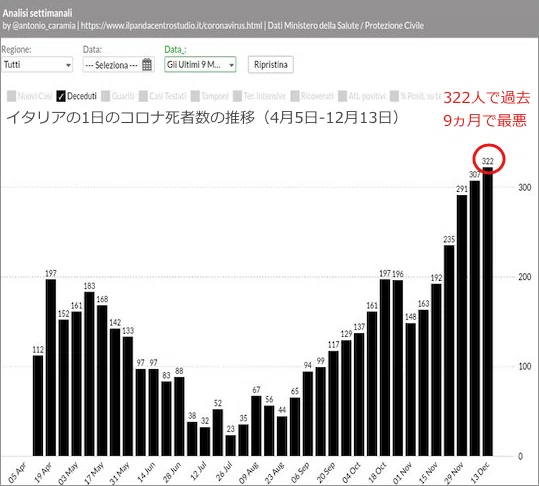Screen dimensions: 539x486
Task: Click the shortest bar labeled 23
Action: [231, 446]
